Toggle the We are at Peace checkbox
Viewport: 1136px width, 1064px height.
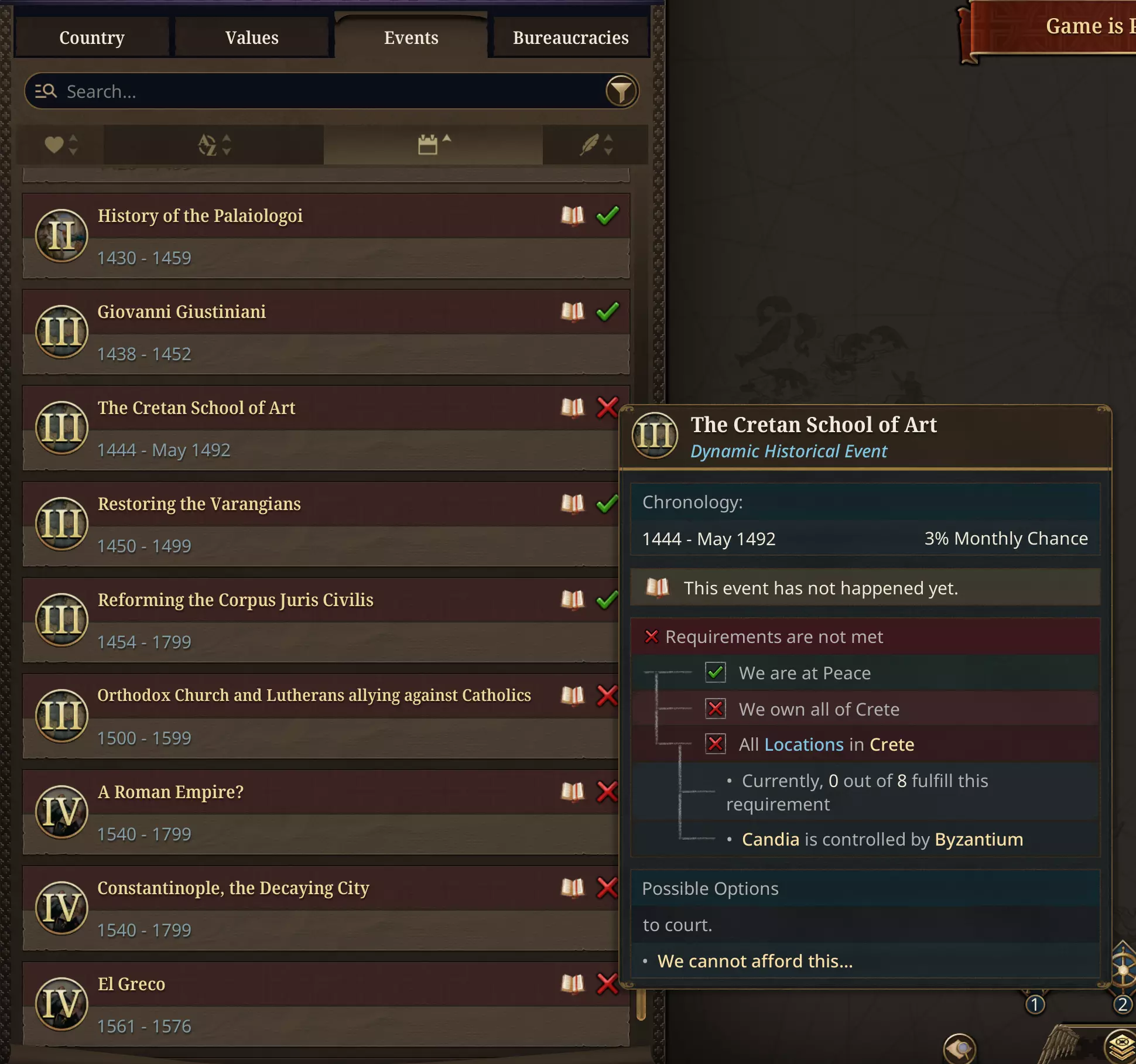click(x=716, y=672)
